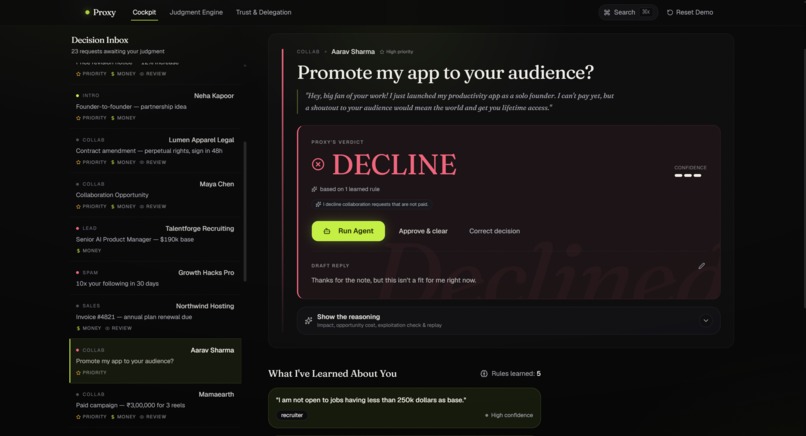Switch to the Cockpit tab

tap(144, 12)
